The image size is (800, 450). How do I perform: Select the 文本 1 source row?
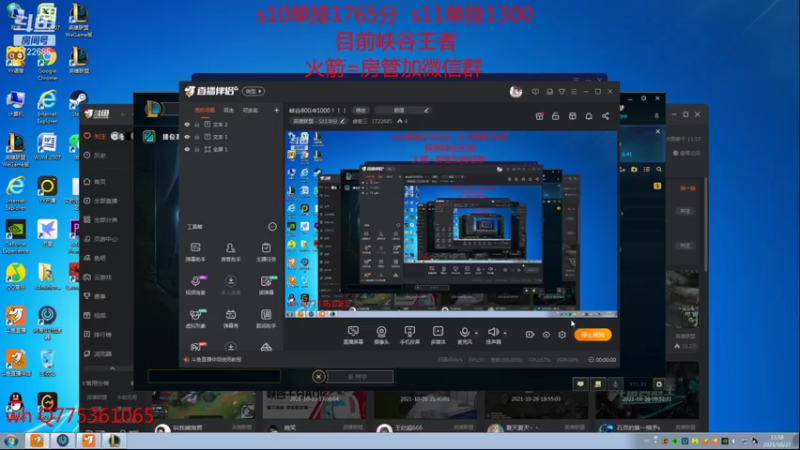pyautogui.click(x=232, y=137)
